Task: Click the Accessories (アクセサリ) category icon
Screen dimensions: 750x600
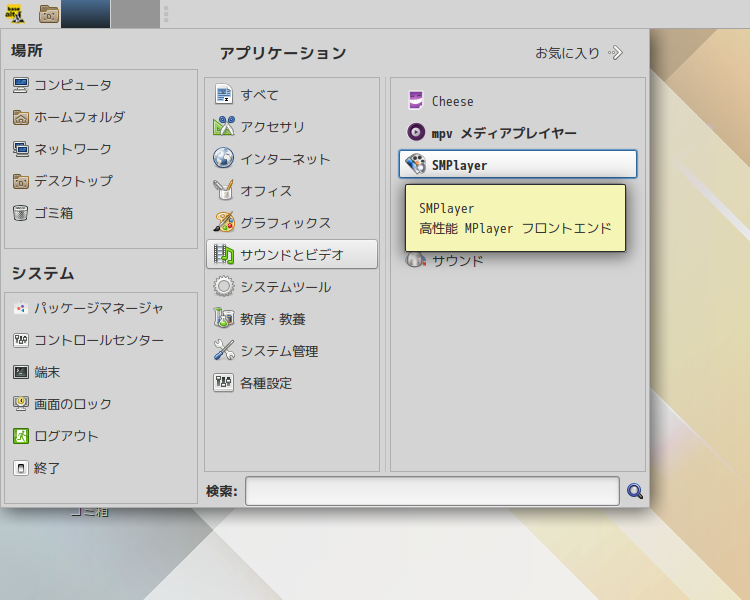Action: (223, 126)
